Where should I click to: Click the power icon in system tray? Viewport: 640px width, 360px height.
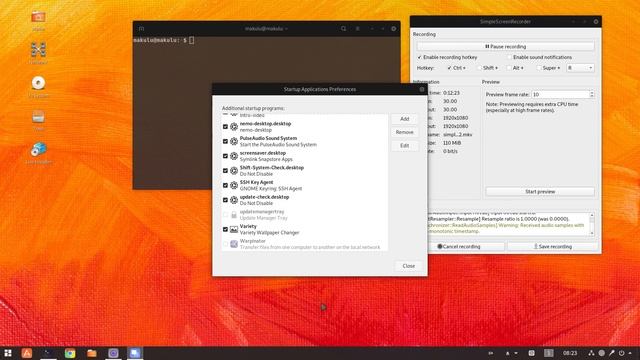point(622,353)
